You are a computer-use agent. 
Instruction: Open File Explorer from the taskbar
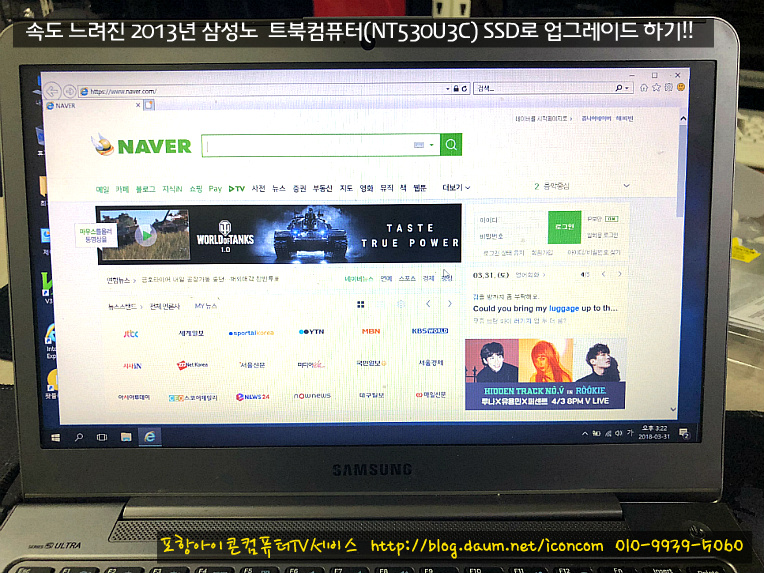click(x=126, y=437)
